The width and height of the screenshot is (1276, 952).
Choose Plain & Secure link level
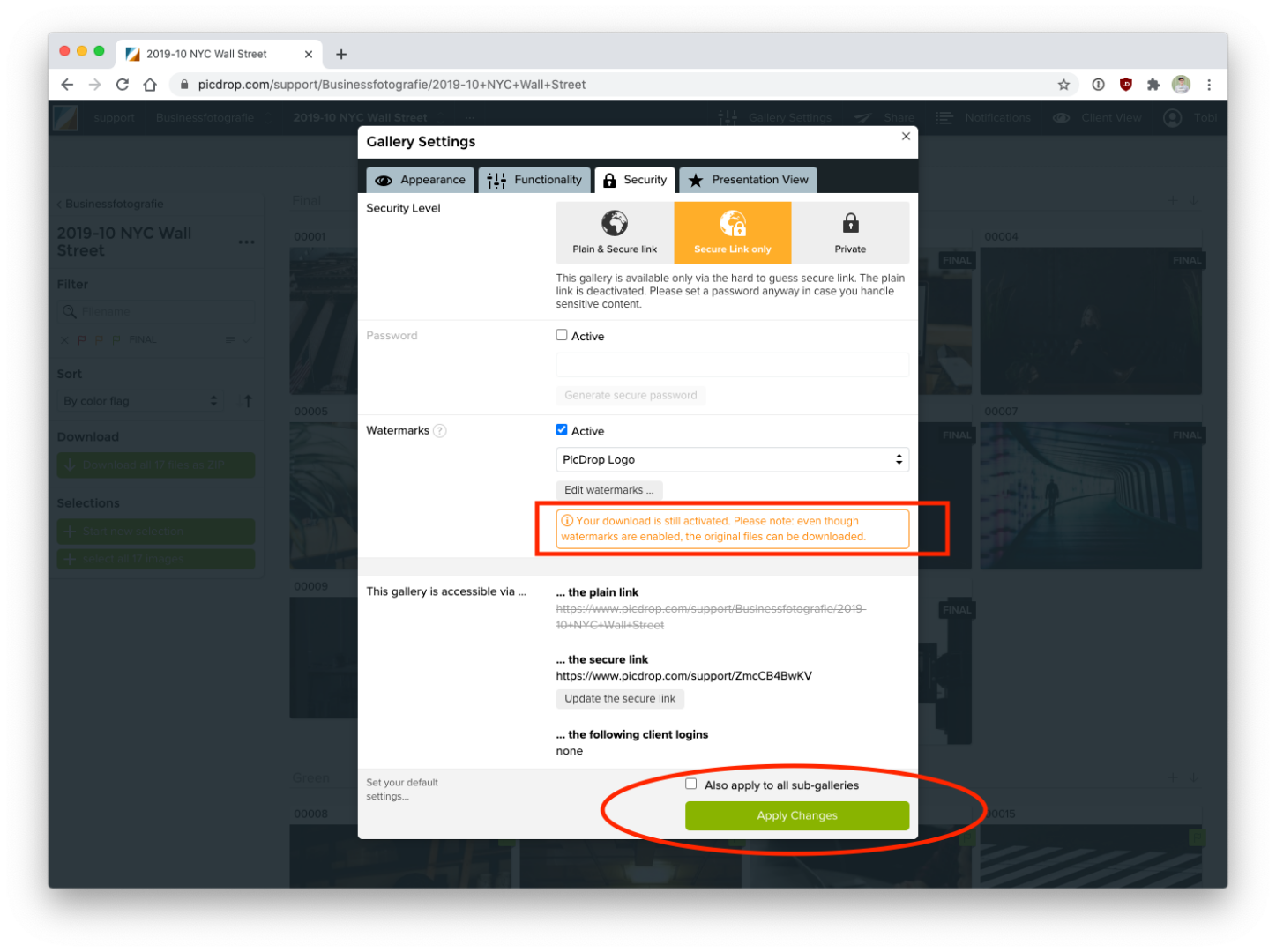(x=615, y=233)
